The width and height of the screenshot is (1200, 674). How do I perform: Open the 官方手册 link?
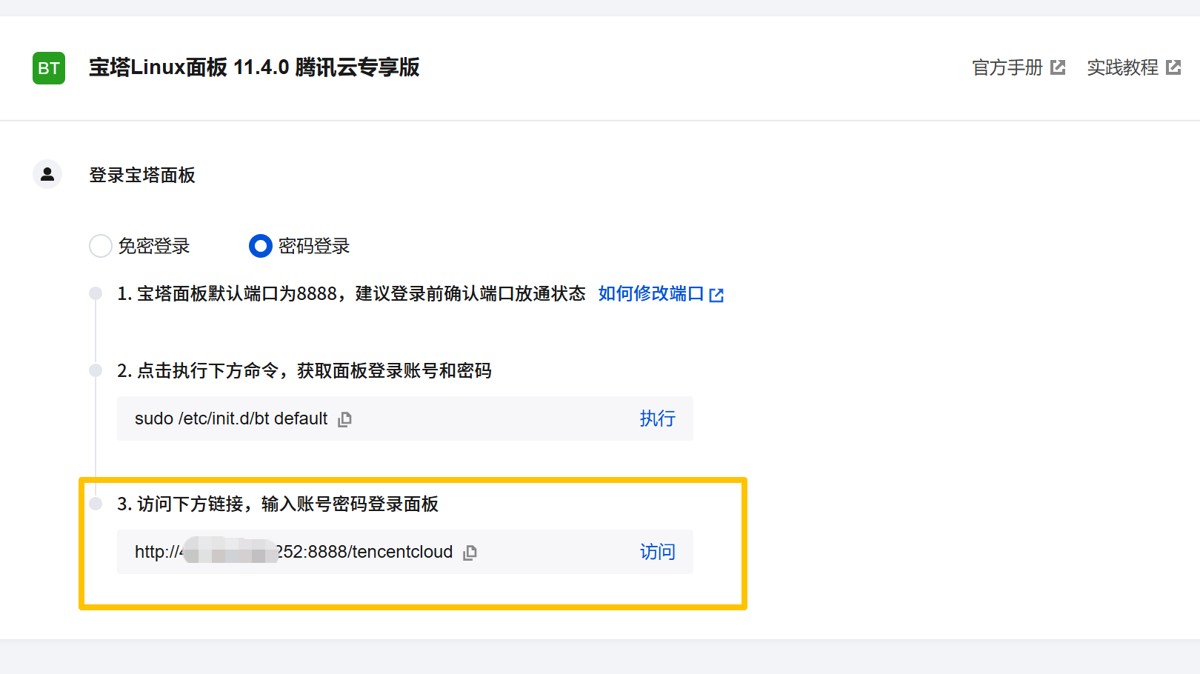point(1007,68)
